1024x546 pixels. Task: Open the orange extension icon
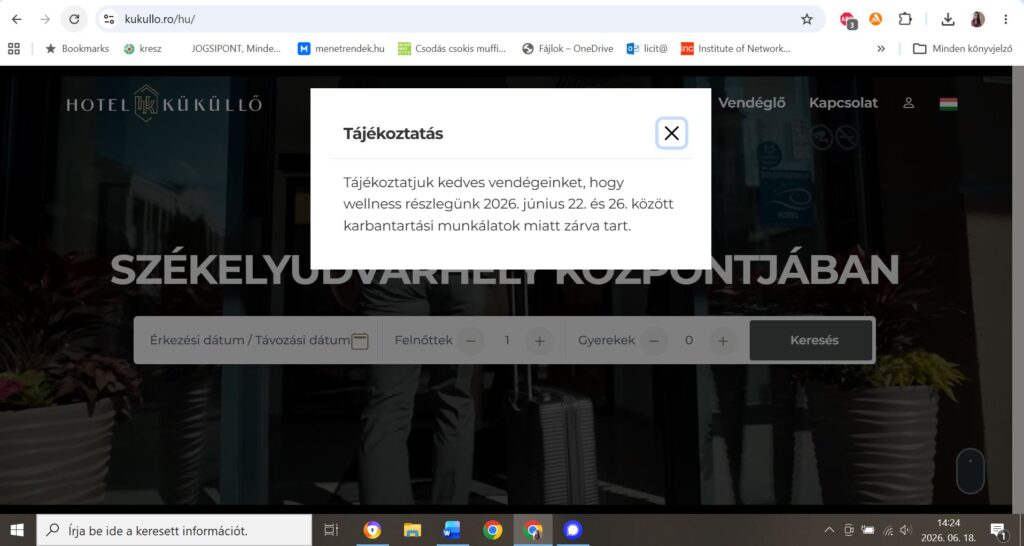coord(876,19)
